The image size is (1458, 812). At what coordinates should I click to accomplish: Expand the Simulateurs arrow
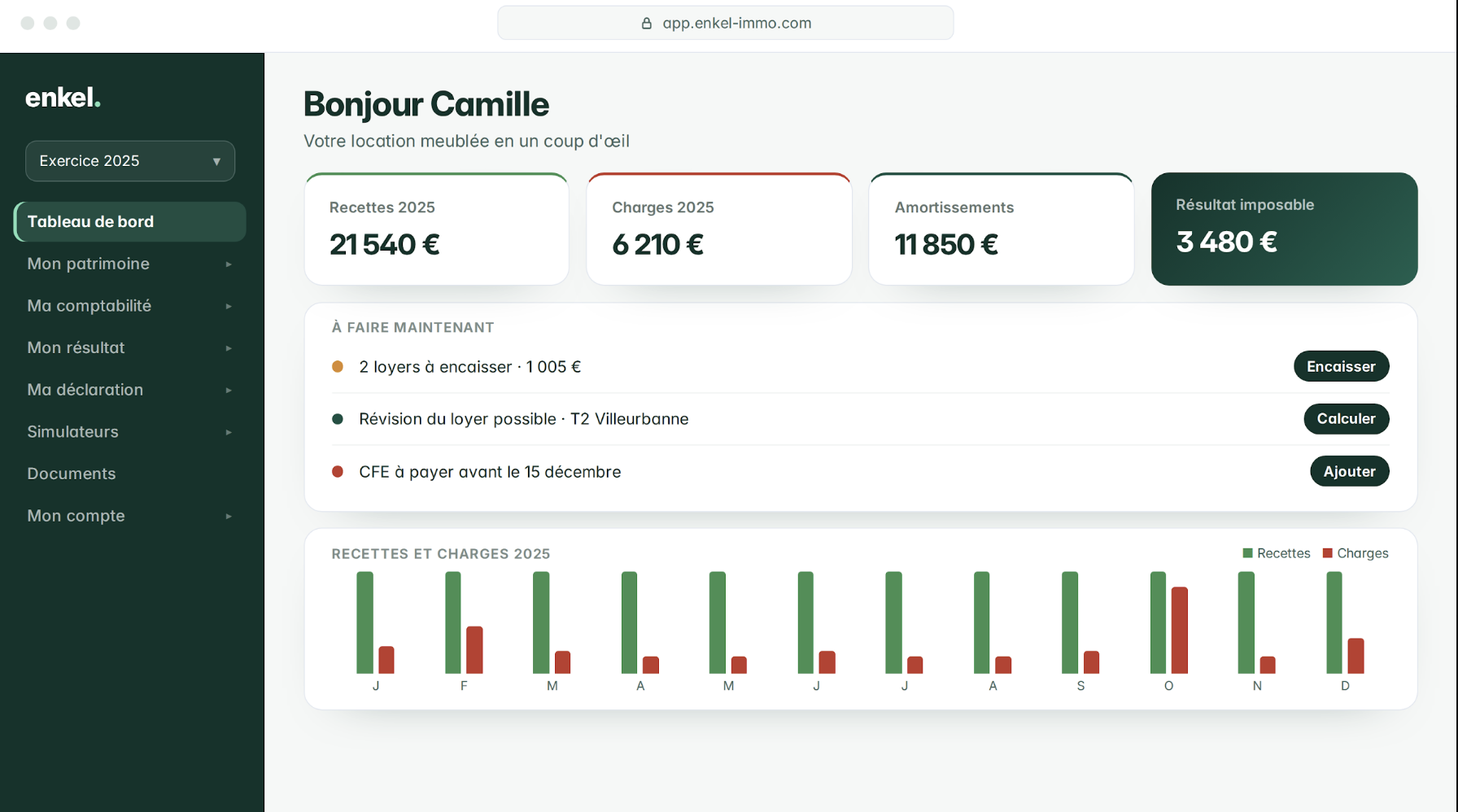coord(229,433)
